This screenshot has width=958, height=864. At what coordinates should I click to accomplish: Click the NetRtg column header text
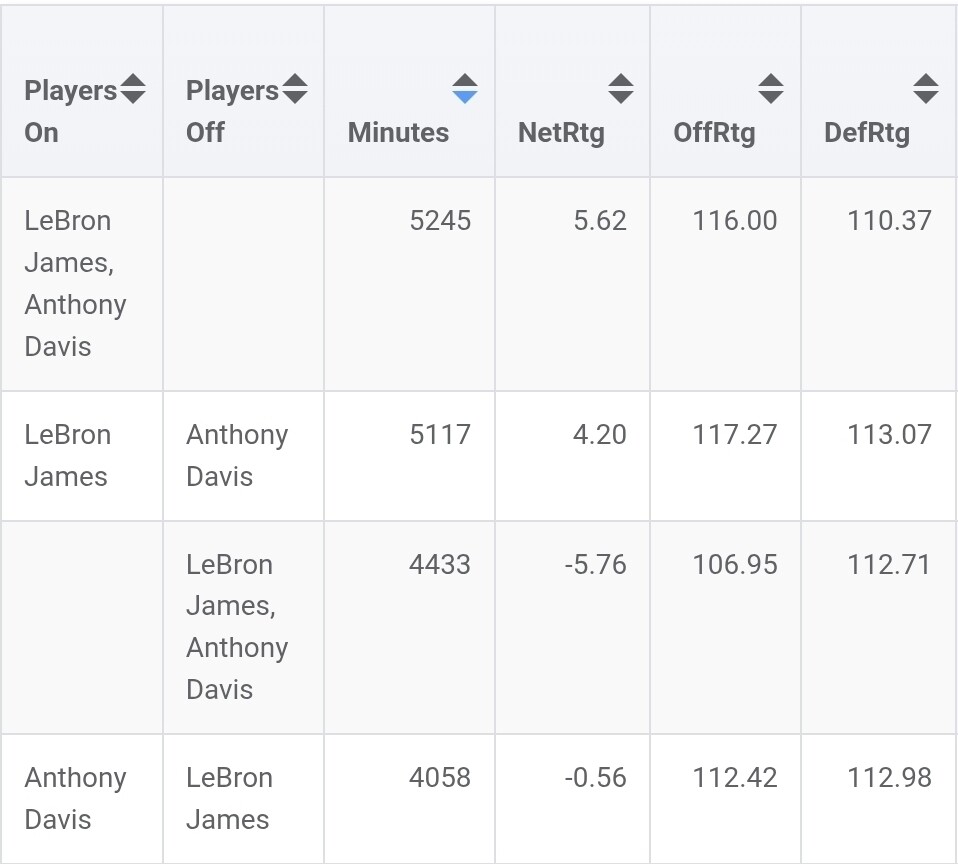pyautogui.click(x=561, y=132)
